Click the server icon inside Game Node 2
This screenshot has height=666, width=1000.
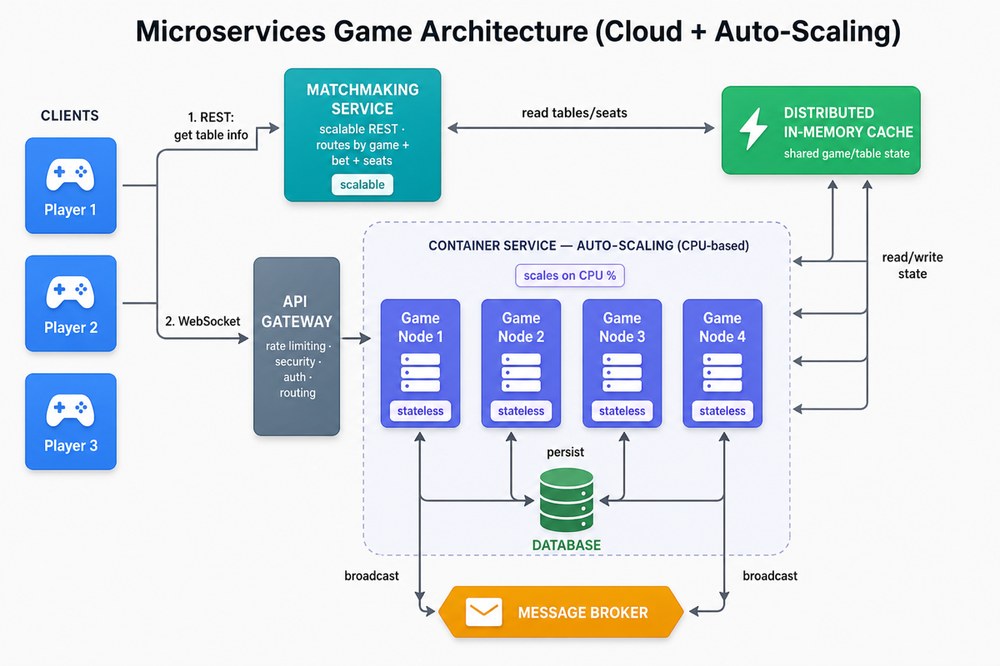click(521, 373)
